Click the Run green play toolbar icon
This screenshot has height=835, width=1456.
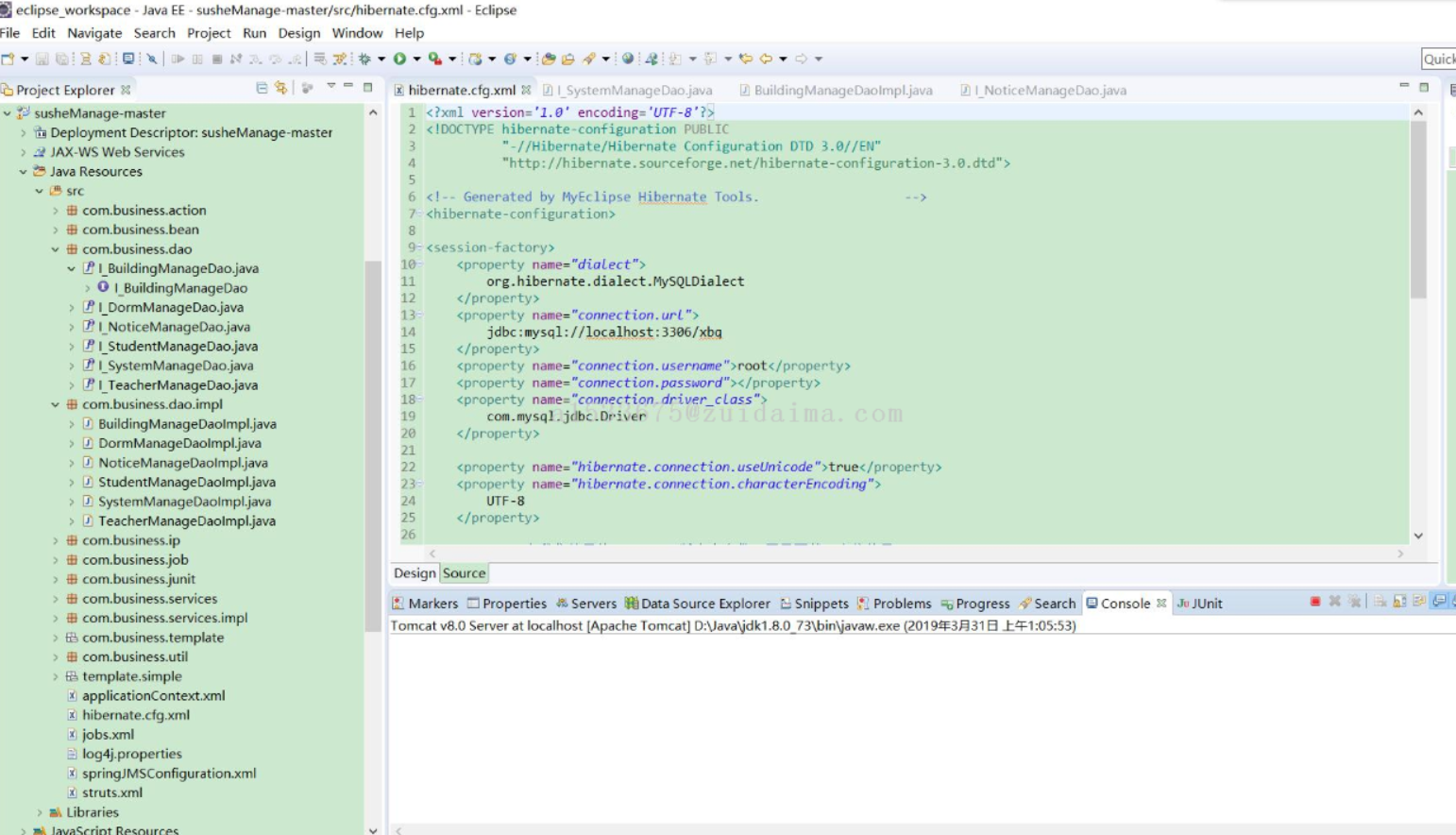click(399, 59)
